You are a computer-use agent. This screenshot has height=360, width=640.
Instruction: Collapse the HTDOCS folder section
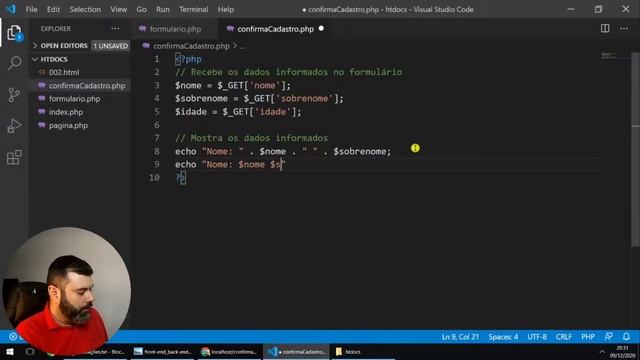pyautogui.click(x=54, y=59)
